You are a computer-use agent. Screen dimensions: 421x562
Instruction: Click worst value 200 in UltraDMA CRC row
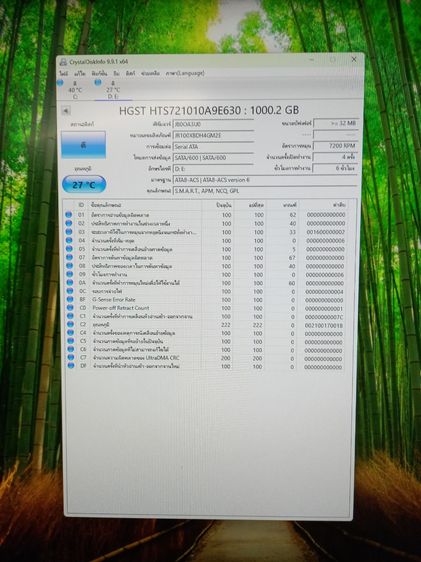258,358
